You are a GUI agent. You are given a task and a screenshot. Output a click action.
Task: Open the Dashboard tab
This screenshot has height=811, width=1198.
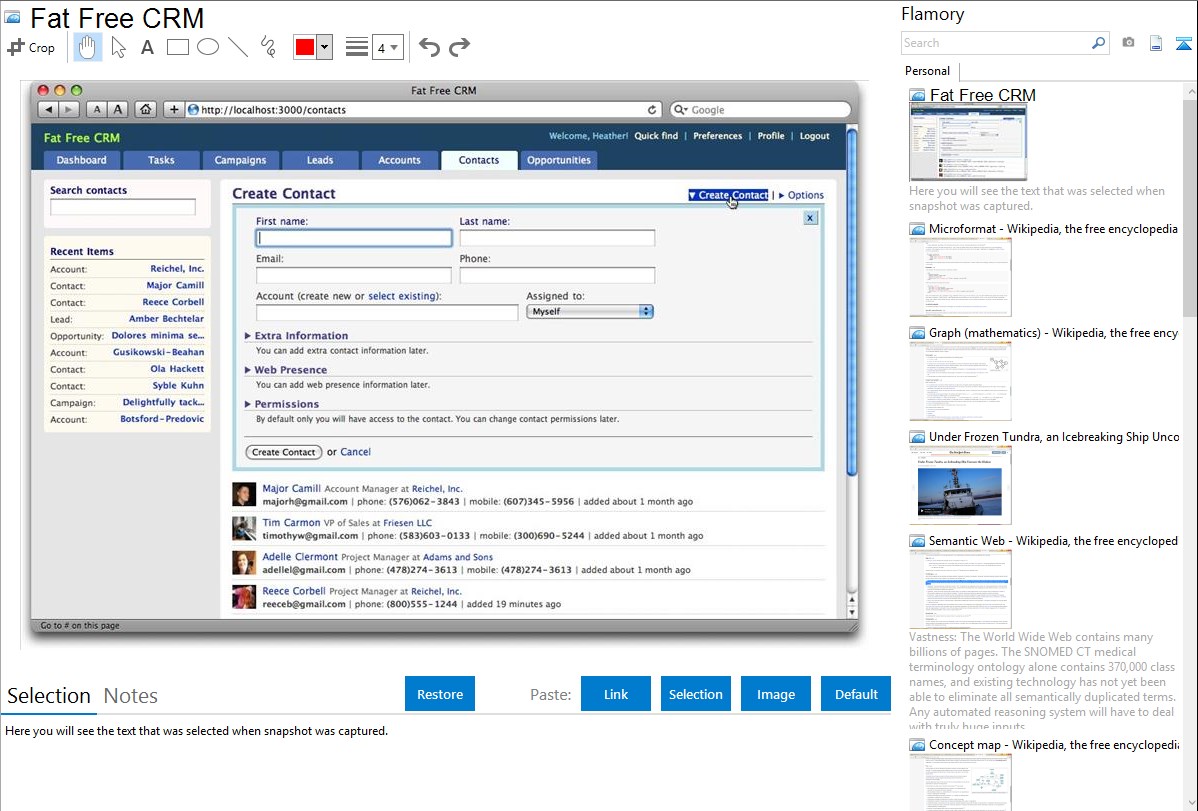click(x=81, y=160)
